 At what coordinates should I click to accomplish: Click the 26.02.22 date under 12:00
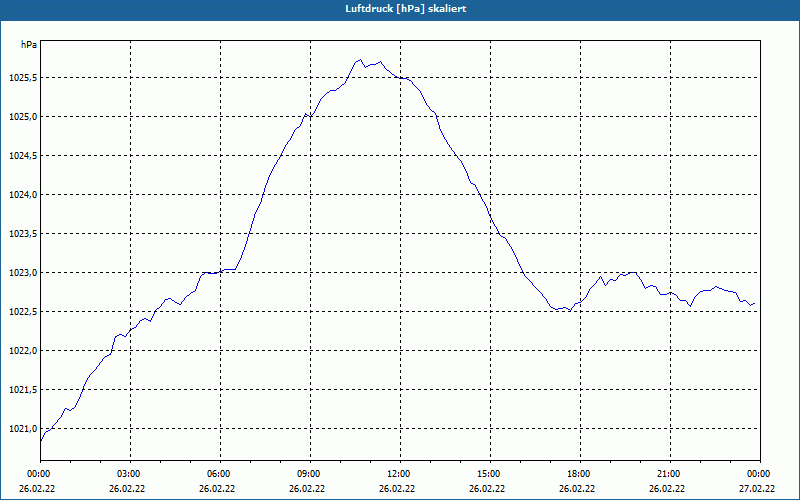tap(397, 489)
